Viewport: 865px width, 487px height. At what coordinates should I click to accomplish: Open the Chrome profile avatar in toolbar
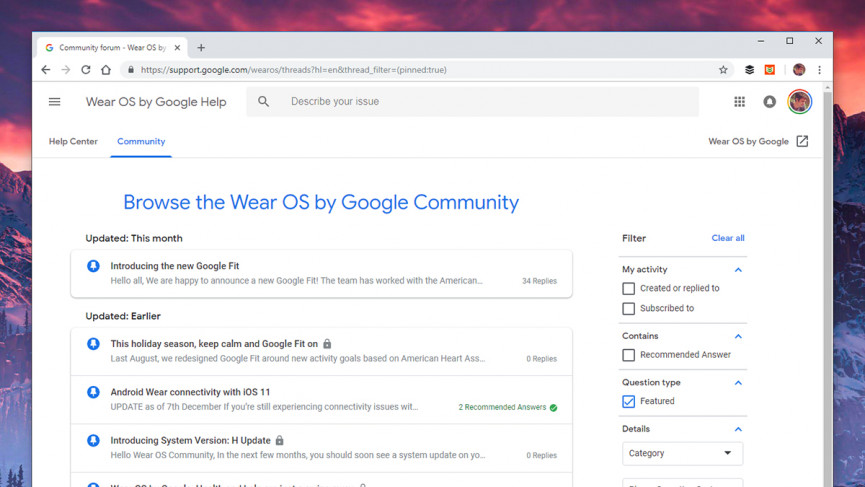point(799,69)
